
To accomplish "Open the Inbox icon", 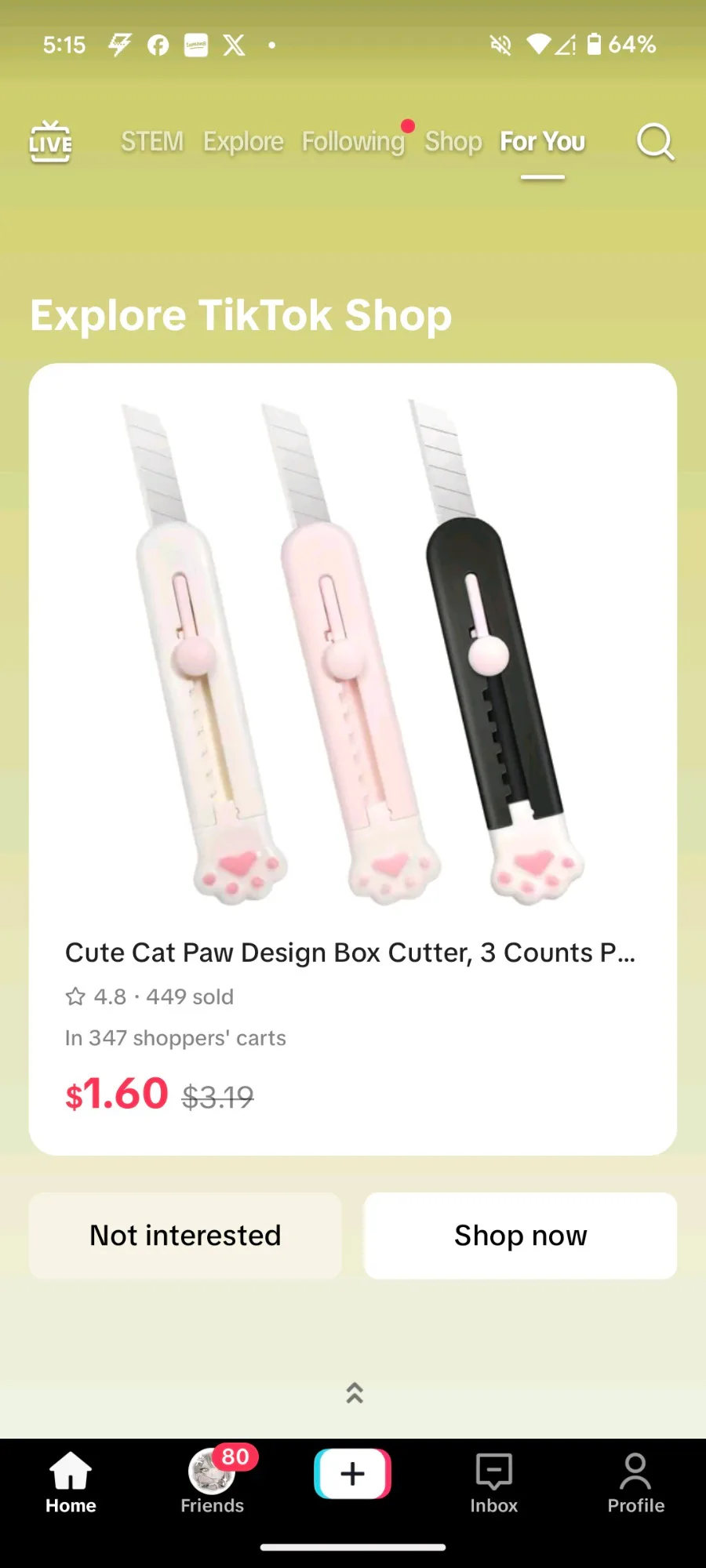I will click(x=494, y=1482).
